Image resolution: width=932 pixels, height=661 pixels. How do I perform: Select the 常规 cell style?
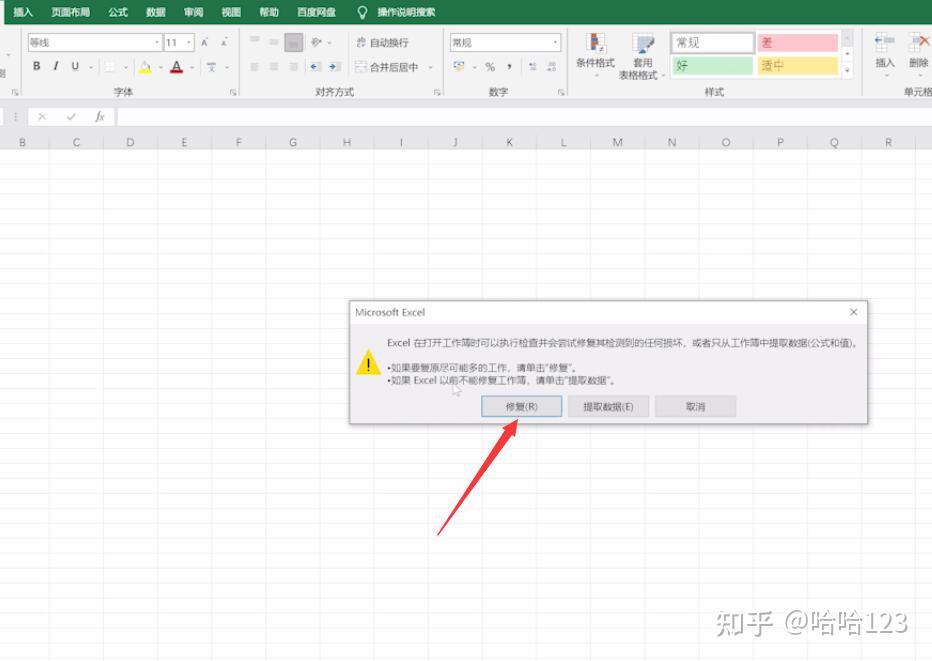(713, 42)
